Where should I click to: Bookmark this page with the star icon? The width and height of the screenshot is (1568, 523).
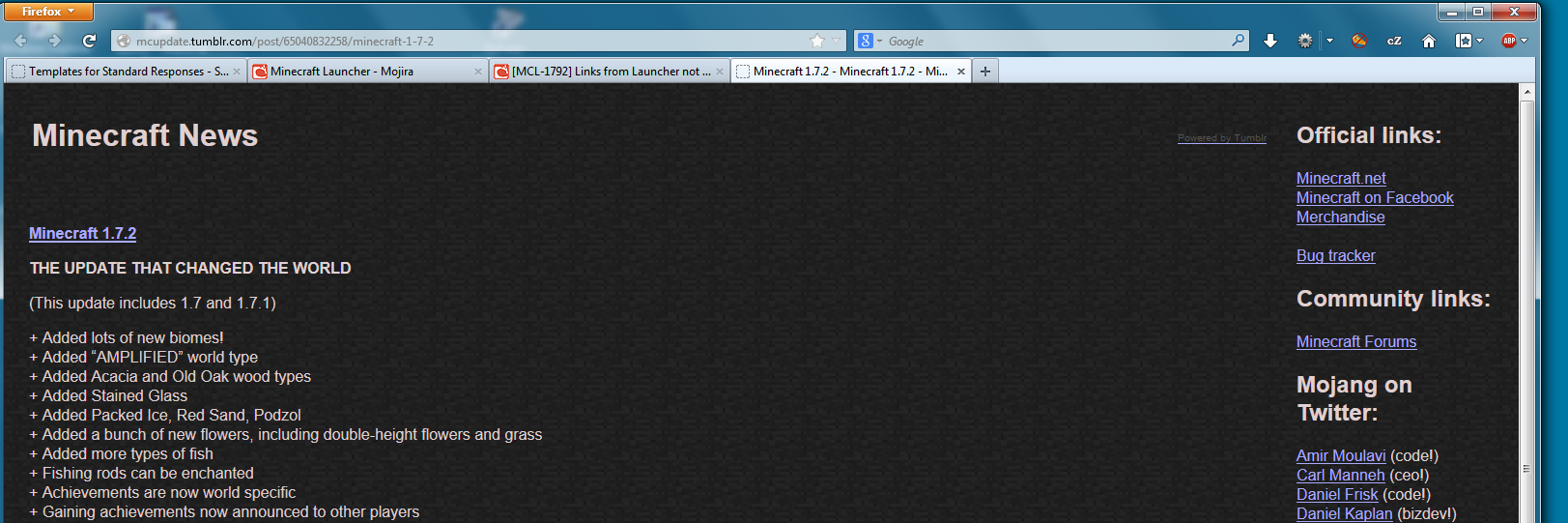[x=817, y=41]
